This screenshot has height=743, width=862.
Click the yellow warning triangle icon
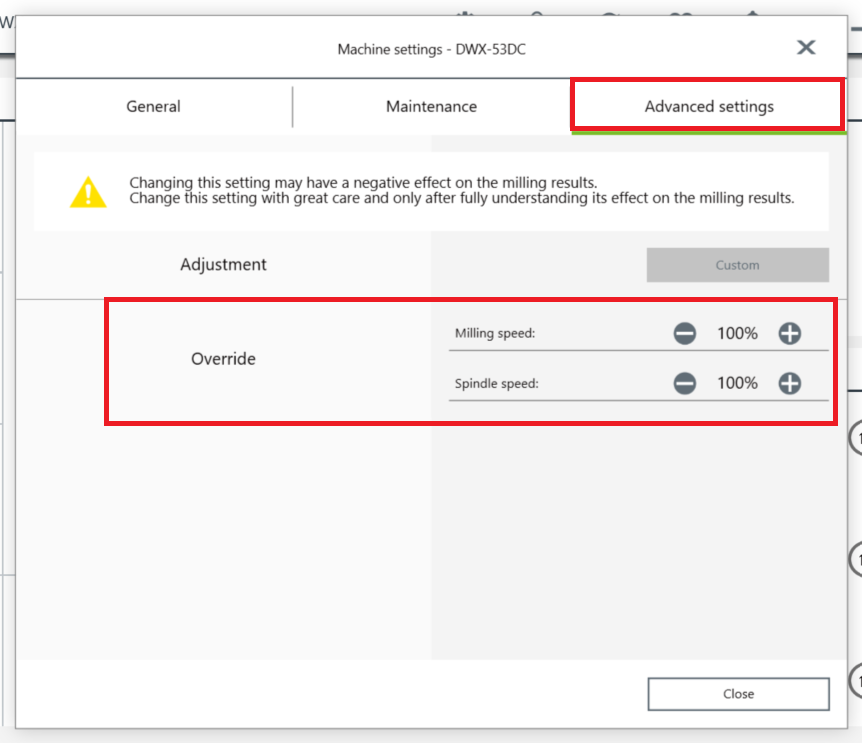(x=88, y=192)
